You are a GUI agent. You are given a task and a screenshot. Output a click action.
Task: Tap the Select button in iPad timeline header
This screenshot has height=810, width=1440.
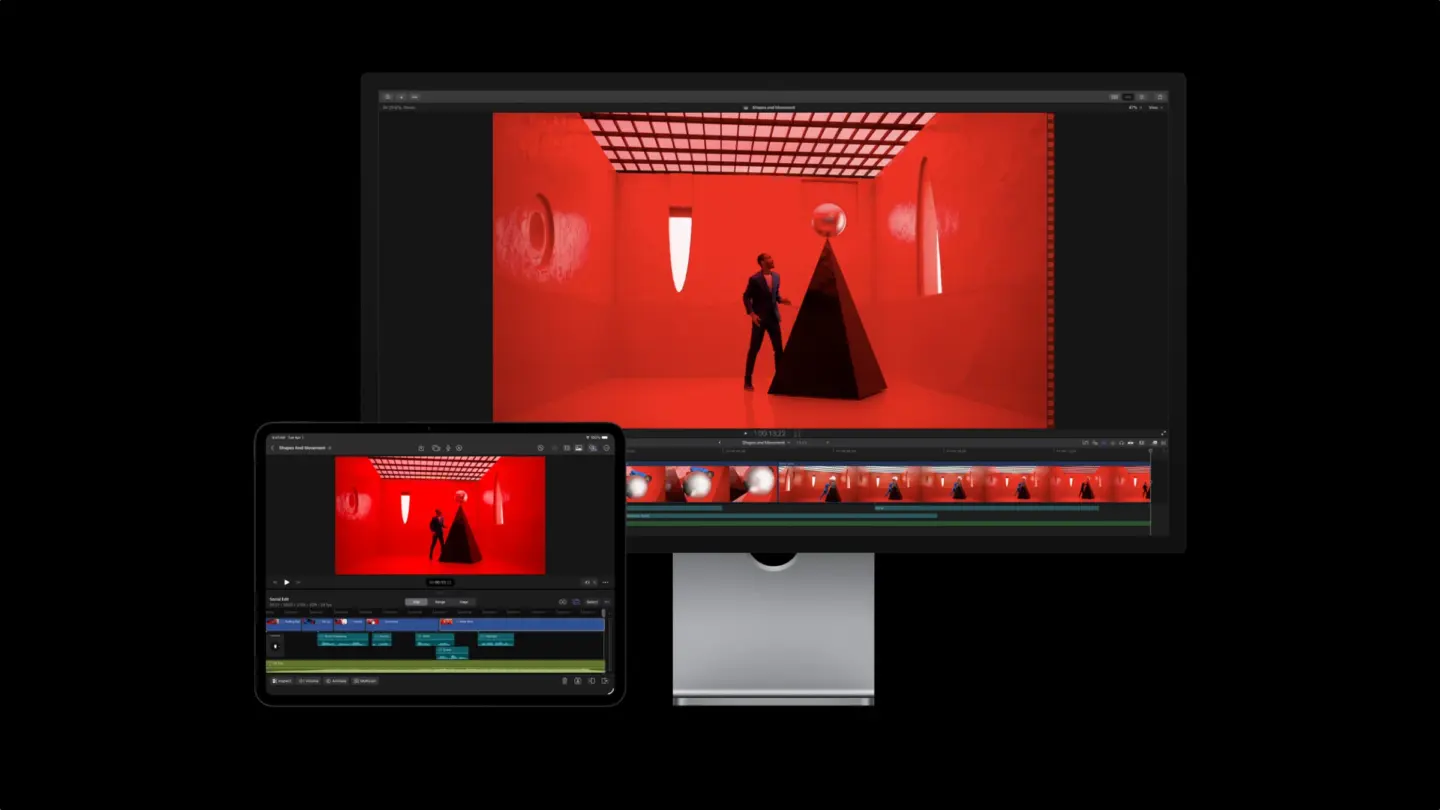pos(592,602)
